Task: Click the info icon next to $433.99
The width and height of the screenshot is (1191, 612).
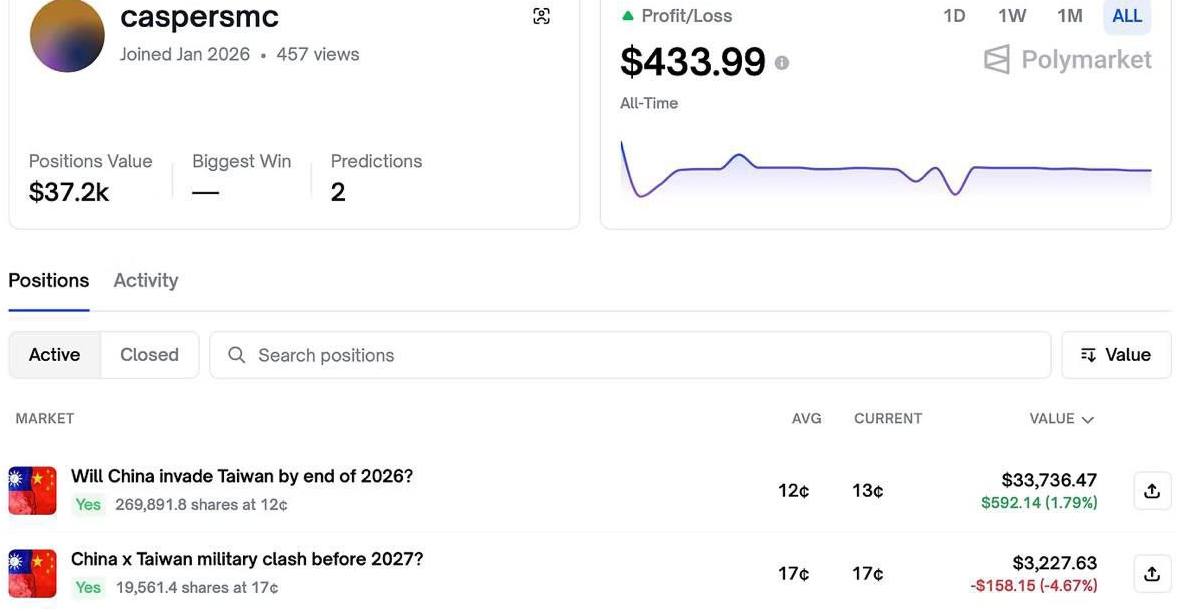Action: pyautogui.click(x=781, y=63)
